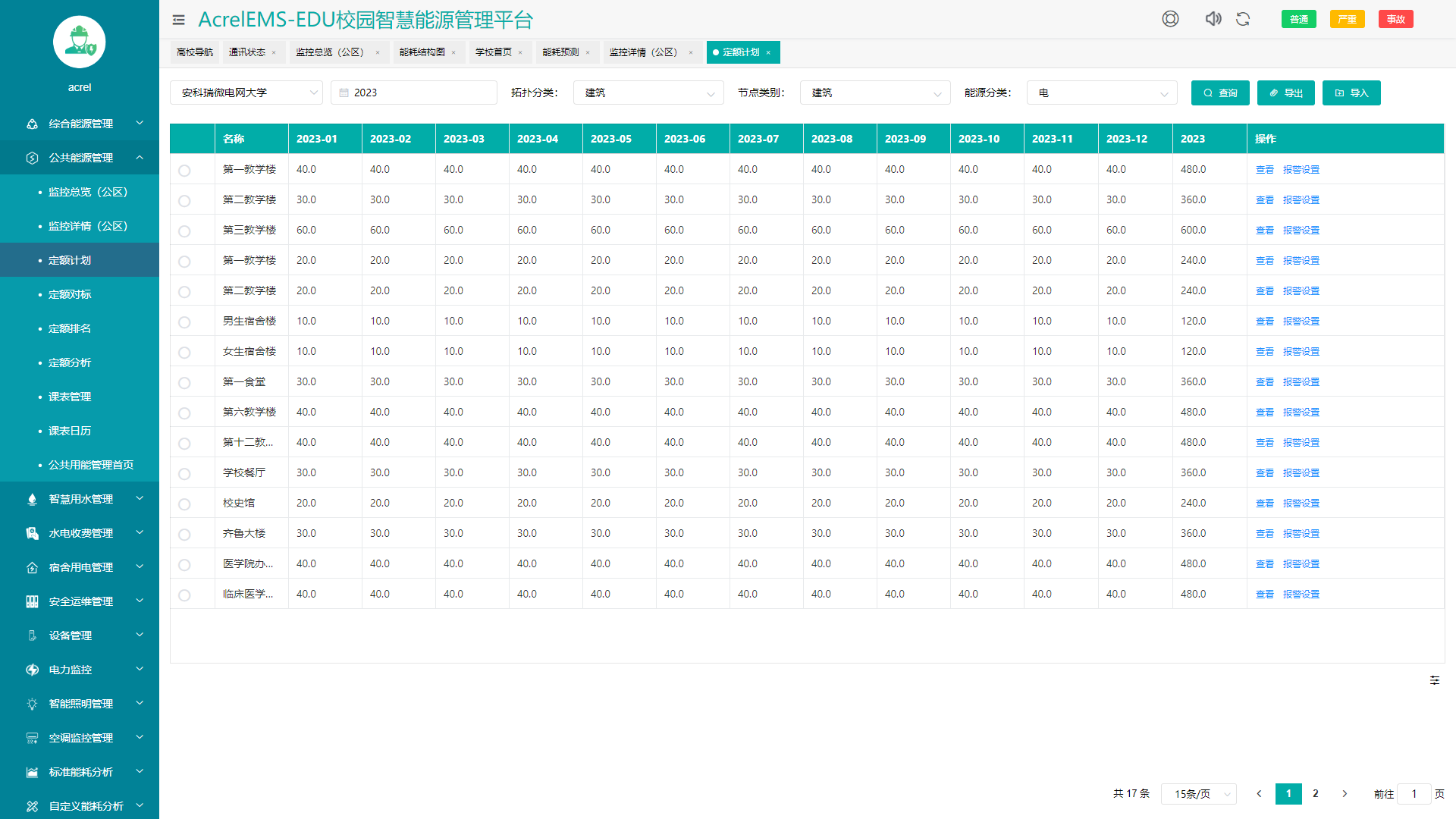Screen dimensions: 1456x819
Task: Switch to the 学校首页 tab
Action: pos(493,52)
